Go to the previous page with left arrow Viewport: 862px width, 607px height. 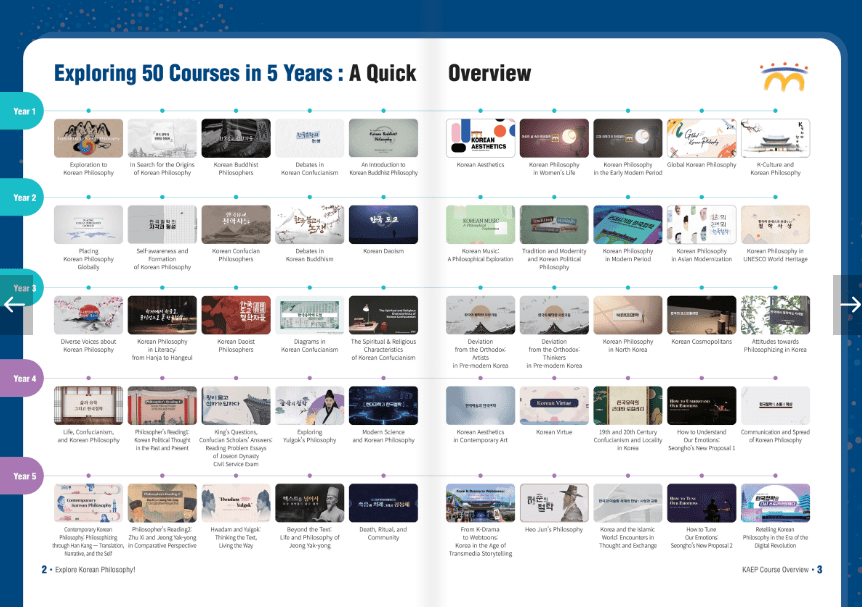[14, 304]
